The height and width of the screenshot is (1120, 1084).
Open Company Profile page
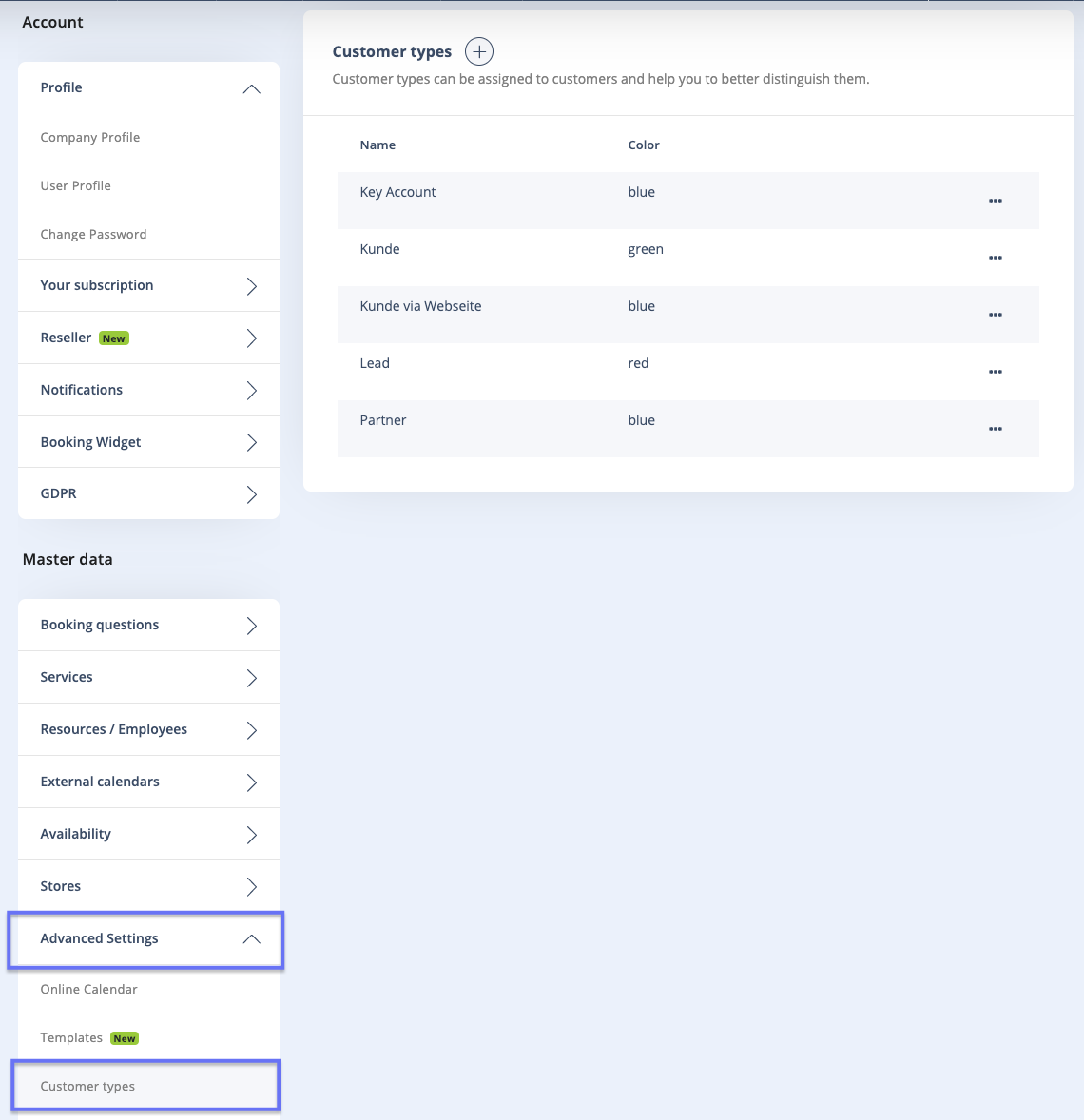[x=90, y=137]
